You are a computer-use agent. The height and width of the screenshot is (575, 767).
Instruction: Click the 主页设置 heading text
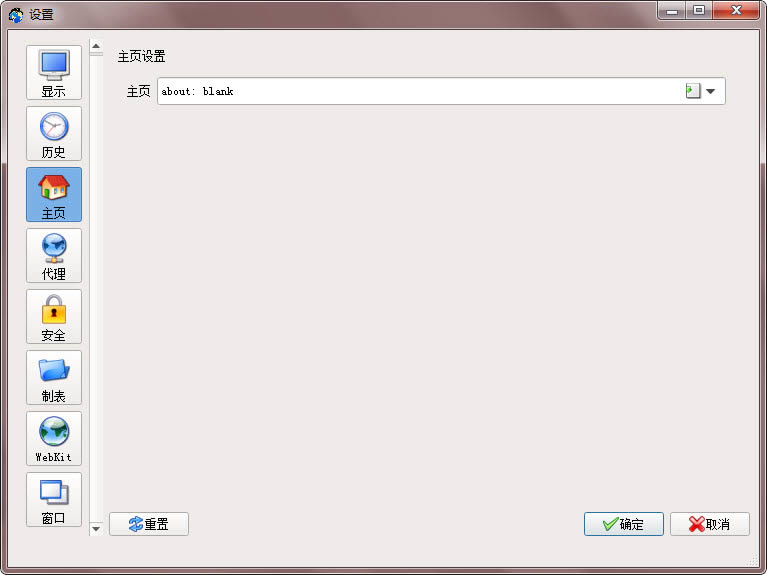click(141, 57)
